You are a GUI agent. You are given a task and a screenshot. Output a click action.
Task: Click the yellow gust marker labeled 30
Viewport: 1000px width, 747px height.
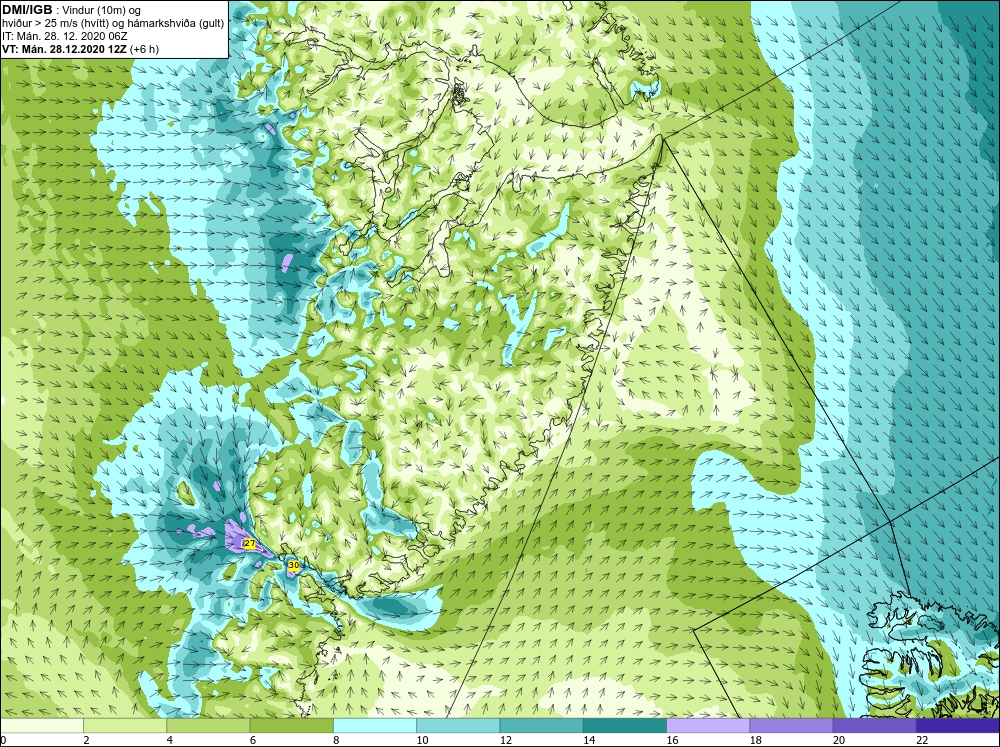coord(293,565)
